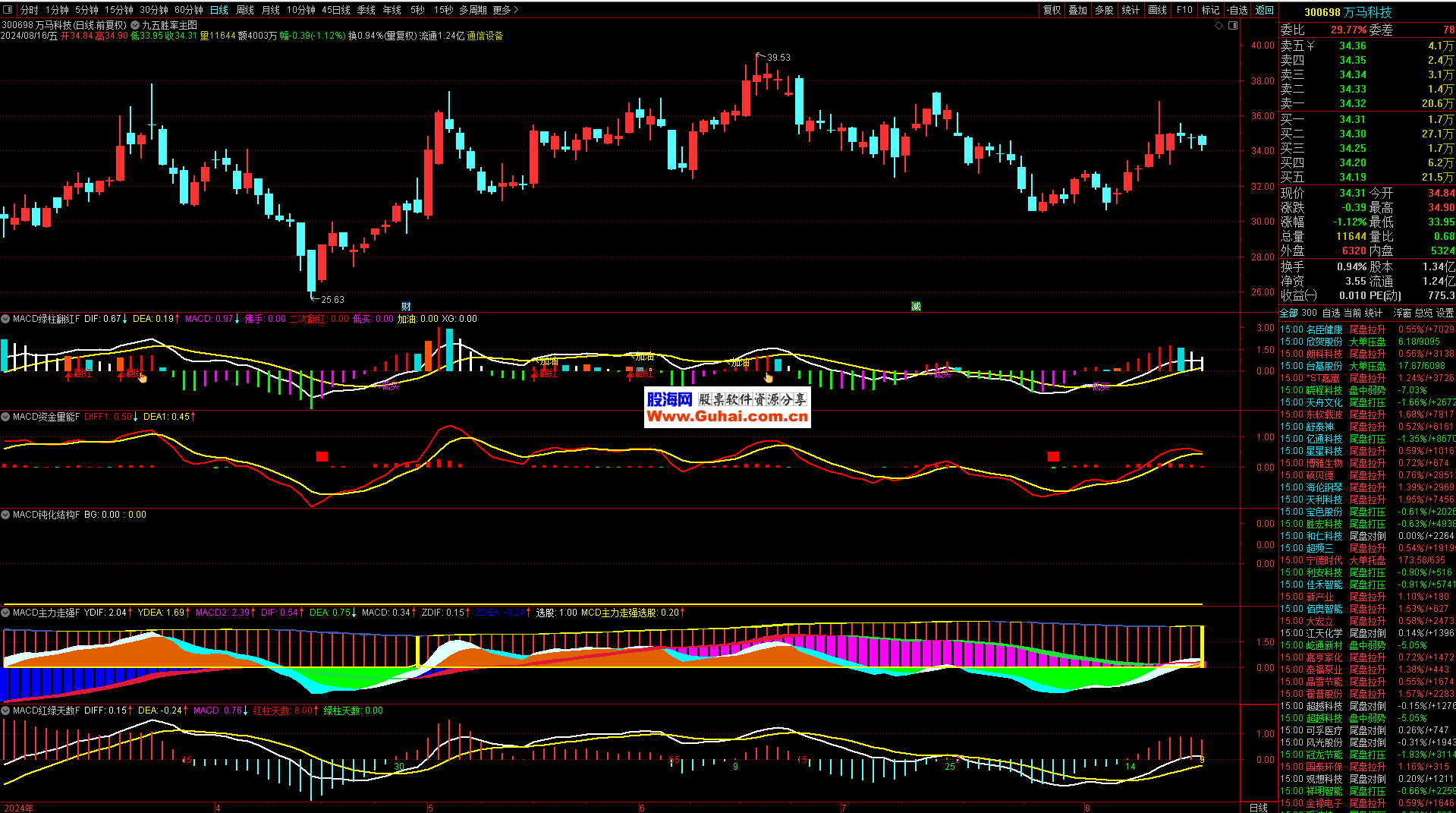1456x813 pixels.
Task: Toggle the 浮窗 floating window option
Action: tap(1402, 313)
